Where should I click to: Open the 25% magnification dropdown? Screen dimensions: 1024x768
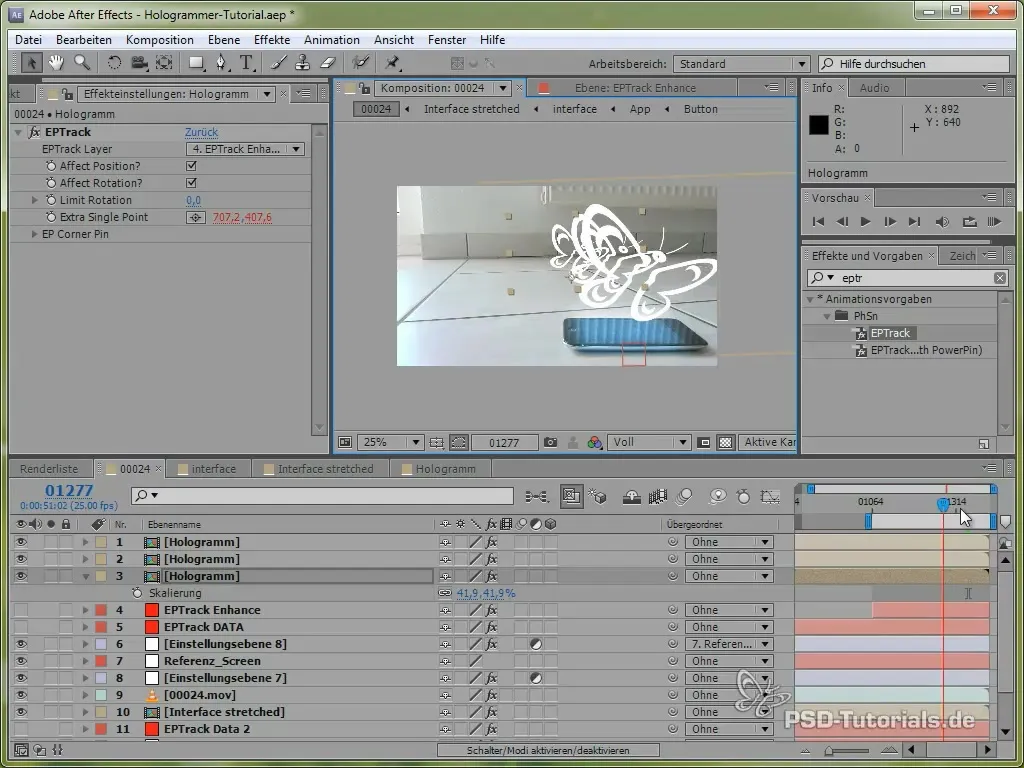click(x=389, y=443)
